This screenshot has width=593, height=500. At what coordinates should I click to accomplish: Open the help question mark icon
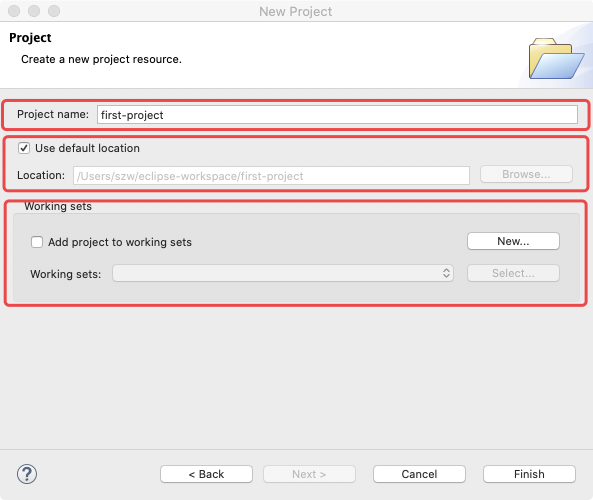click(x=27, y=474)
